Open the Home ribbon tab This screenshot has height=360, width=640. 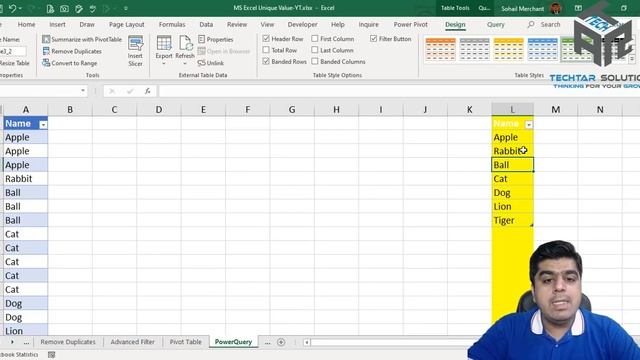tap(27, 24)
